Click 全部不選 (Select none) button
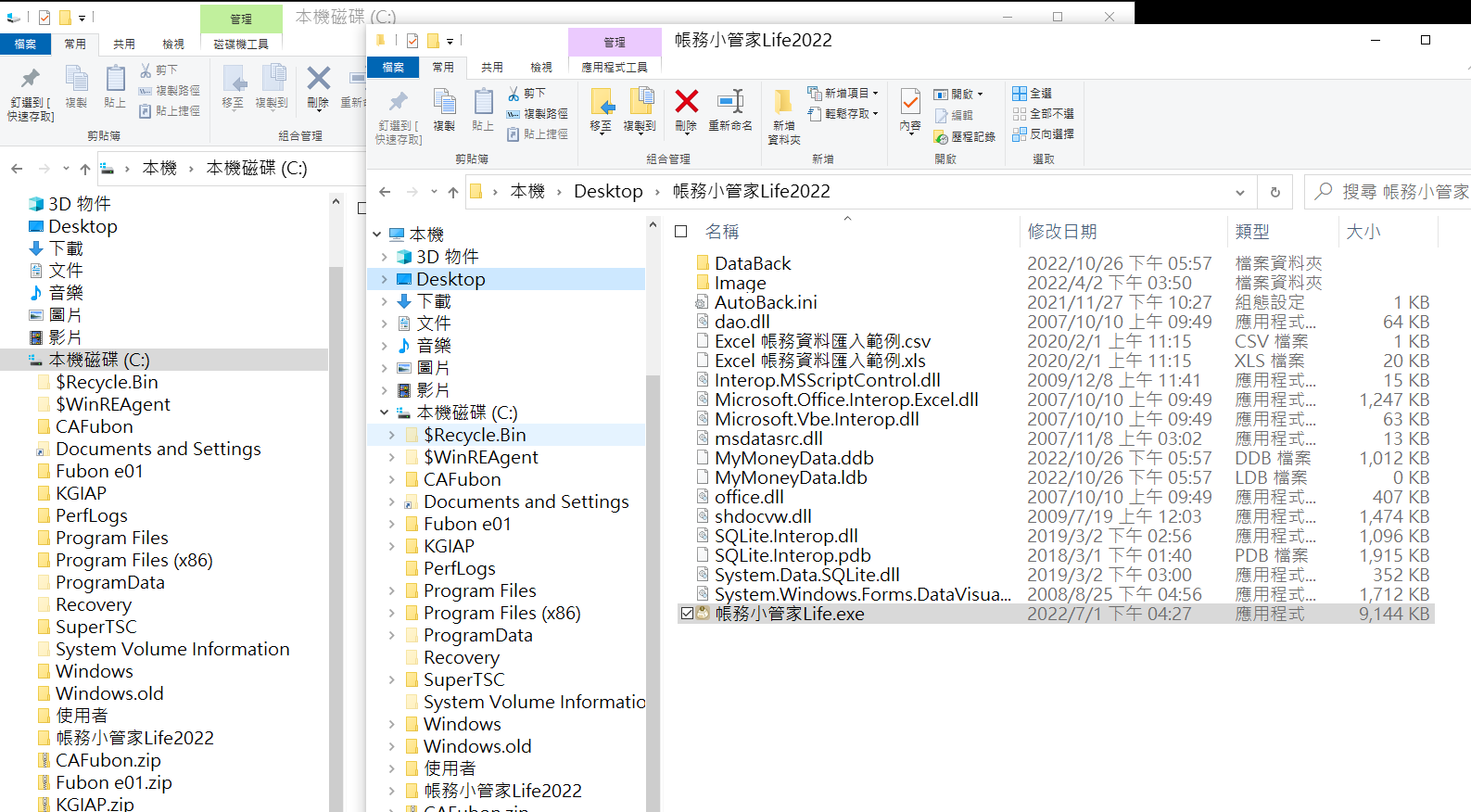Image resolution: width=1471 pixels, height=812 pixels. 1044,114
